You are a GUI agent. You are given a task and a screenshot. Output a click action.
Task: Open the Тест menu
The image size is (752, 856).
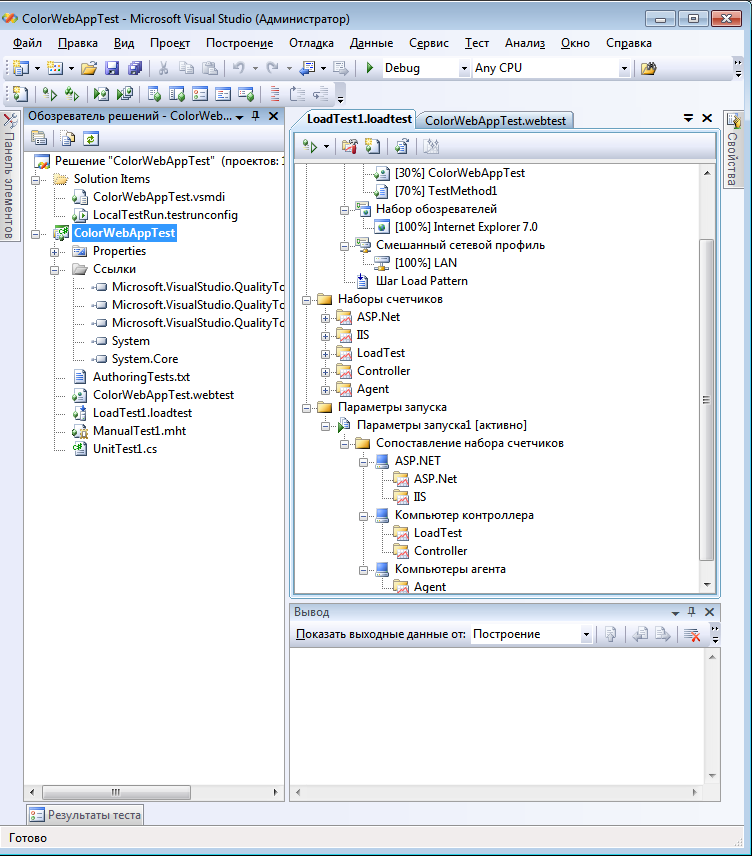477,43
